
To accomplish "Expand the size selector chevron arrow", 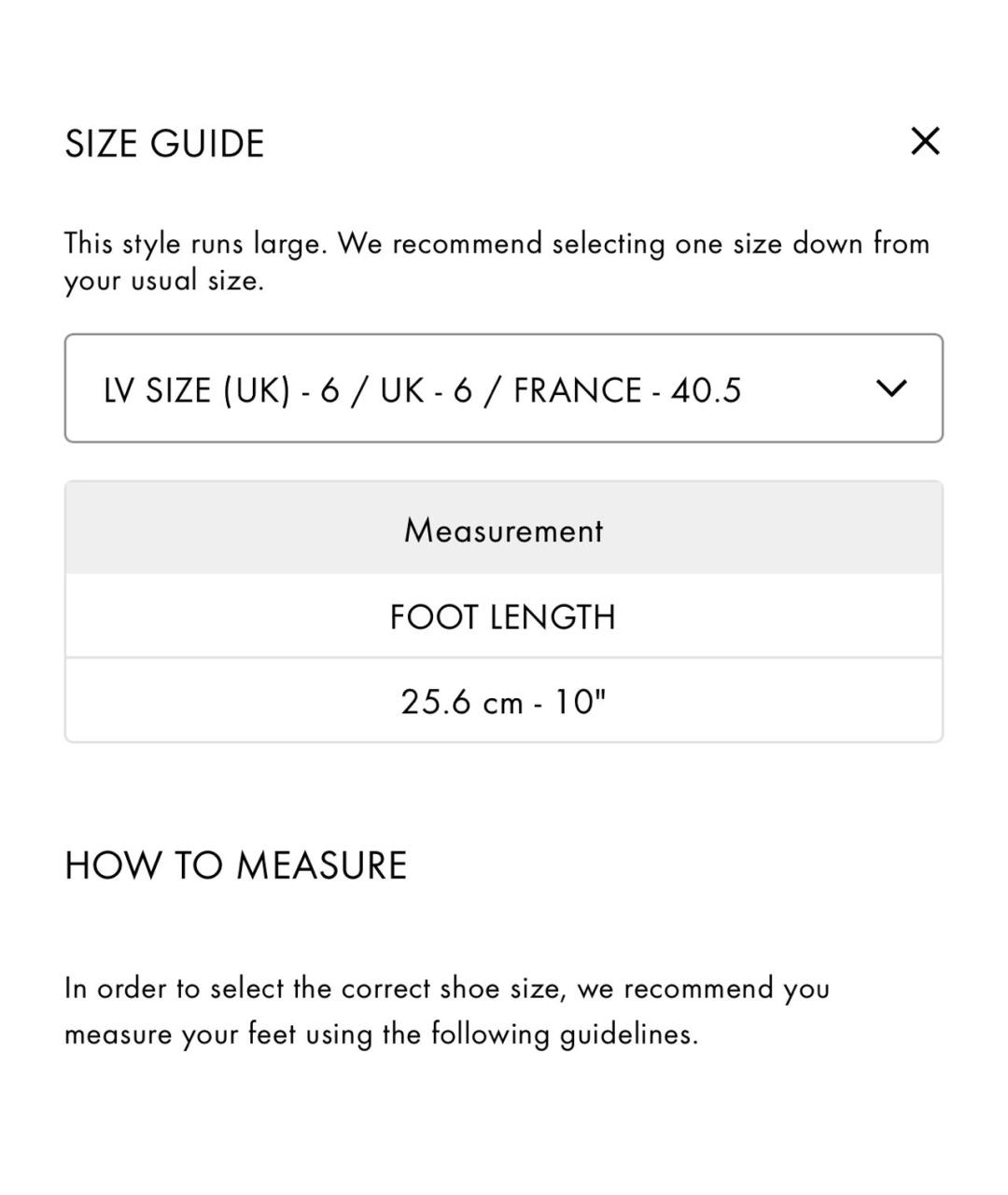I will tap(892, 388).
